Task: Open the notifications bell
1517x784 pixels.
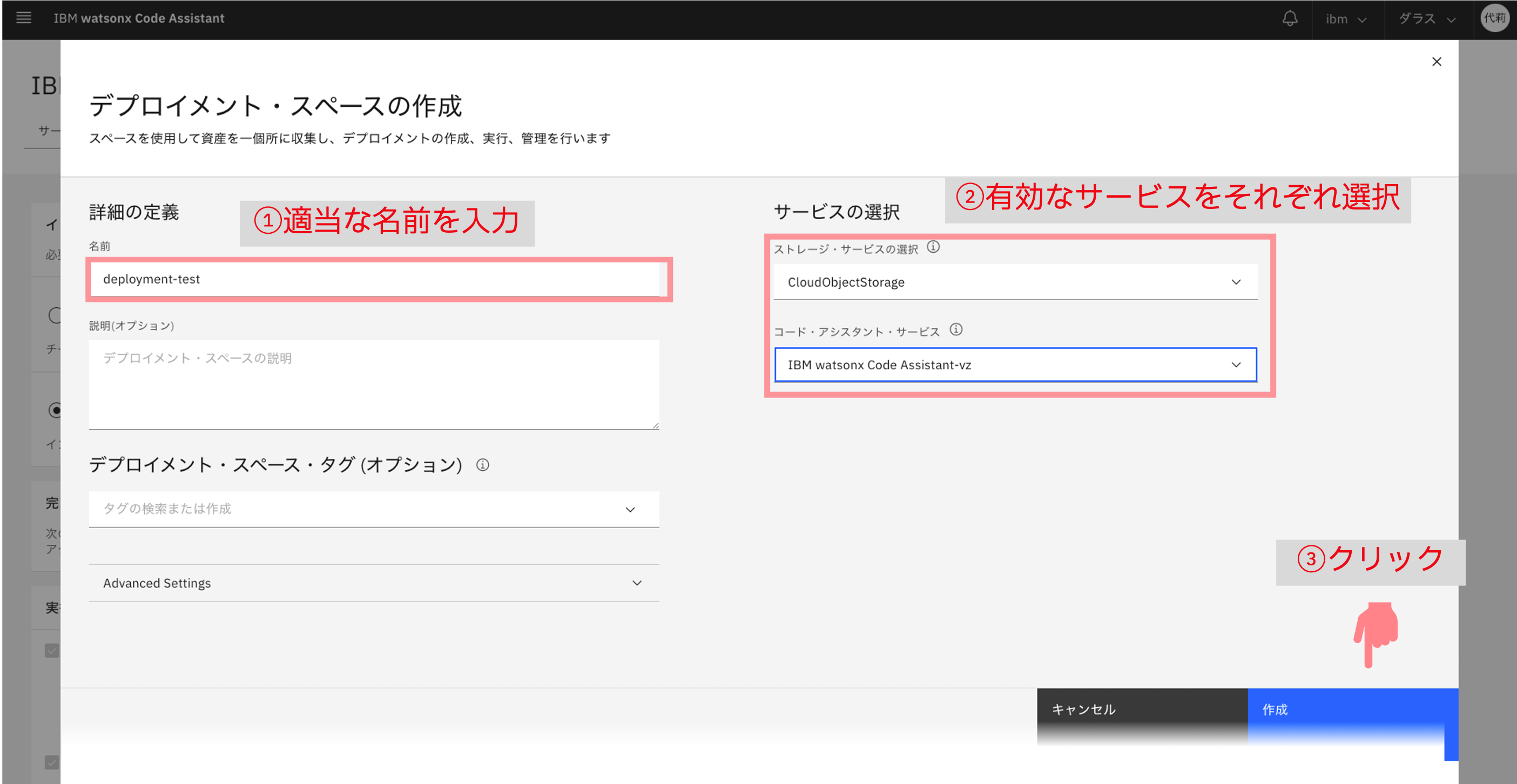Action: coord(1290,19)
